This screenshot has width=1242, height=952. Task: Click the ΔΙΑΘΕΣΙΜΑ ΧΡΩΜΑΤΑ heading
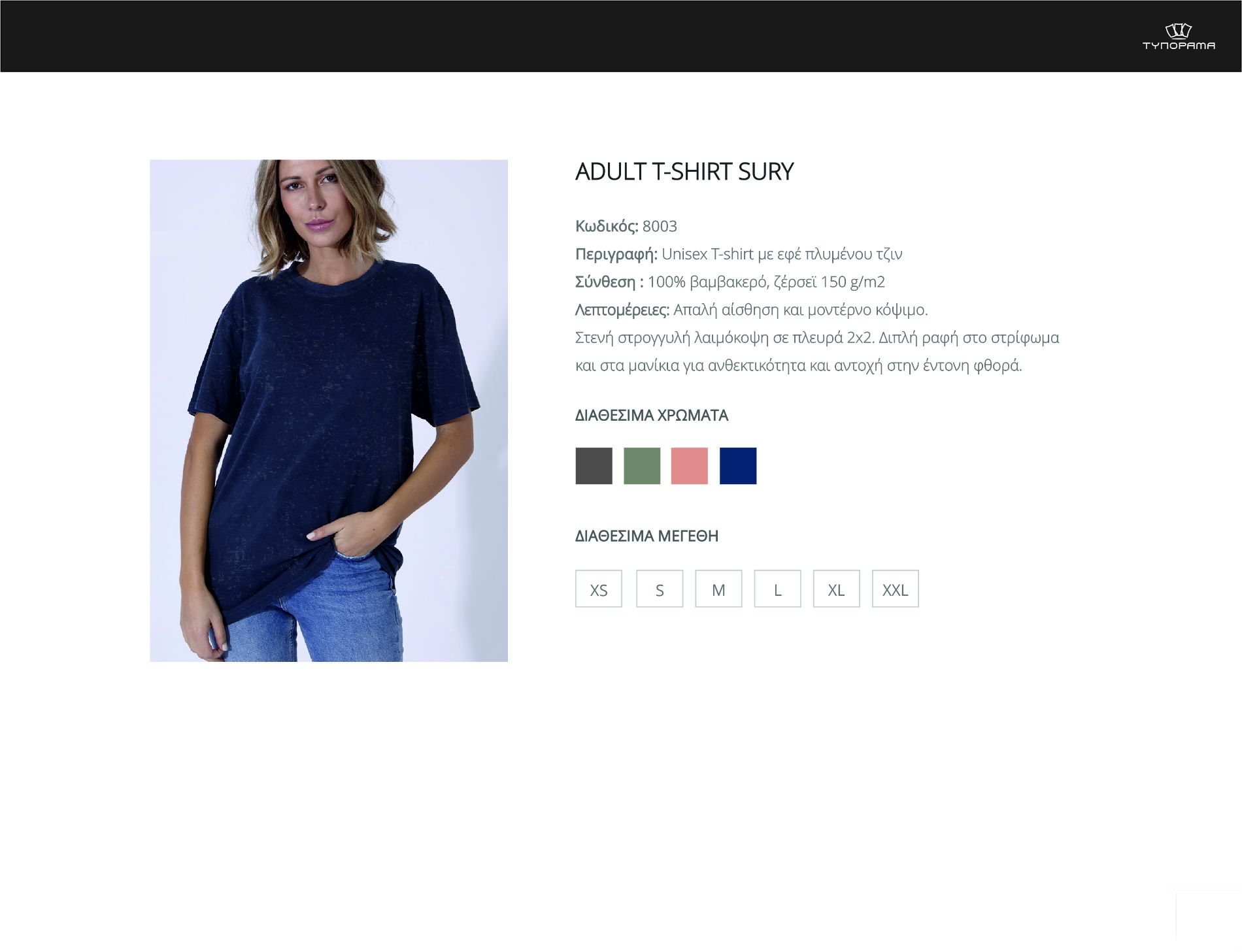652,416
